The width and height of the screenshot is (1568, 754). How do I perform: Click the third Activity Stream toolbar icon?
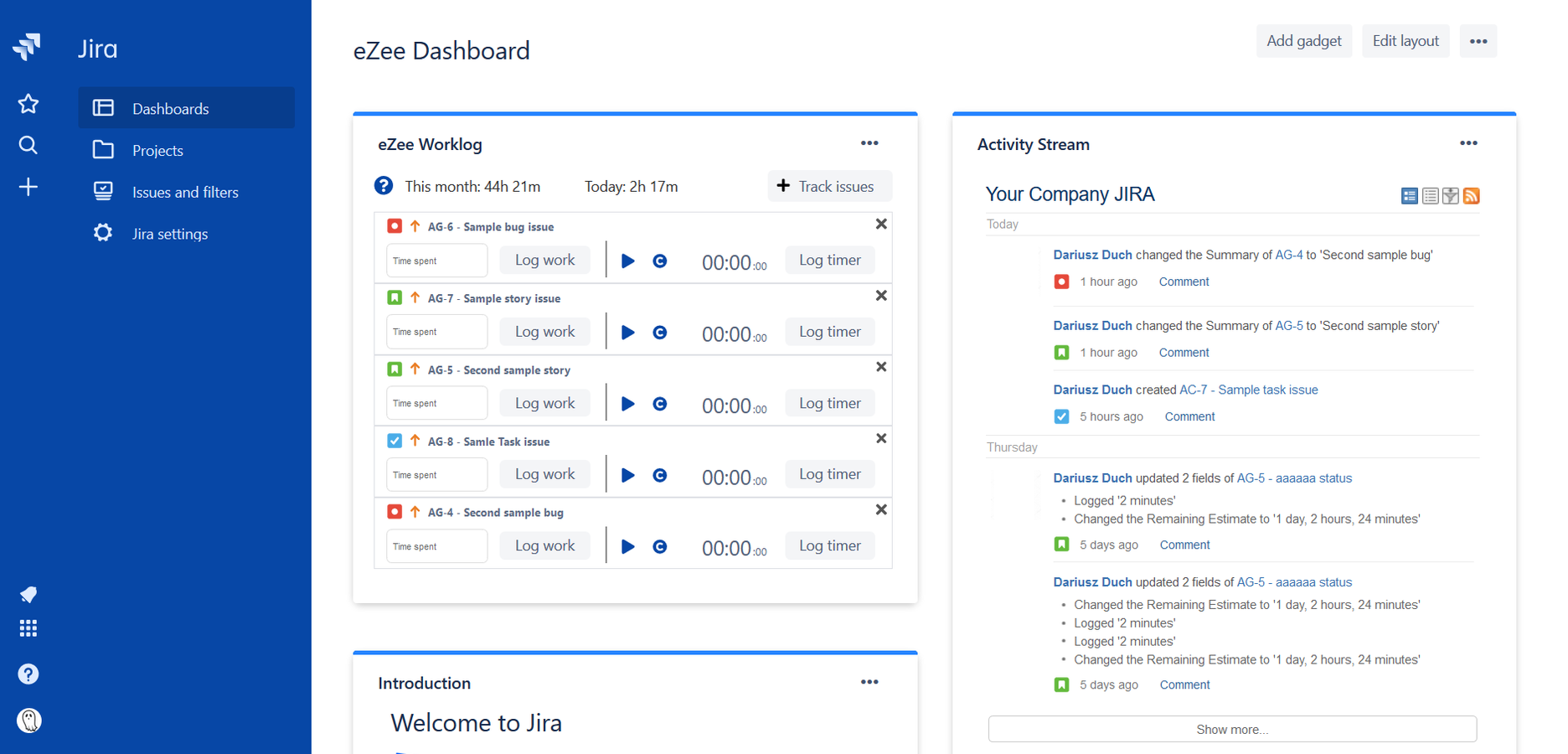pyautogui.click(x=1451, y=196)
